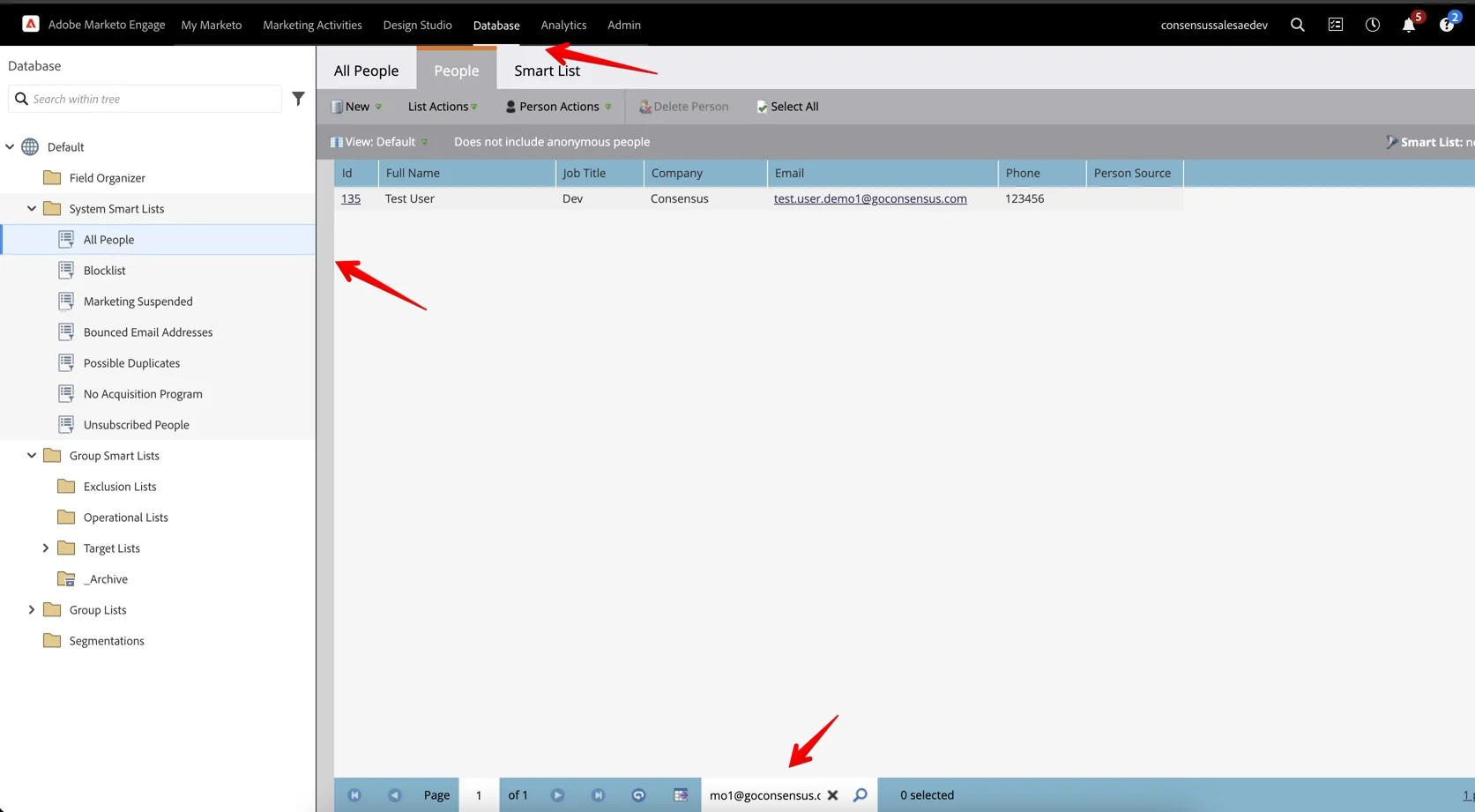Open the Database menu item

tap(496, 25)
